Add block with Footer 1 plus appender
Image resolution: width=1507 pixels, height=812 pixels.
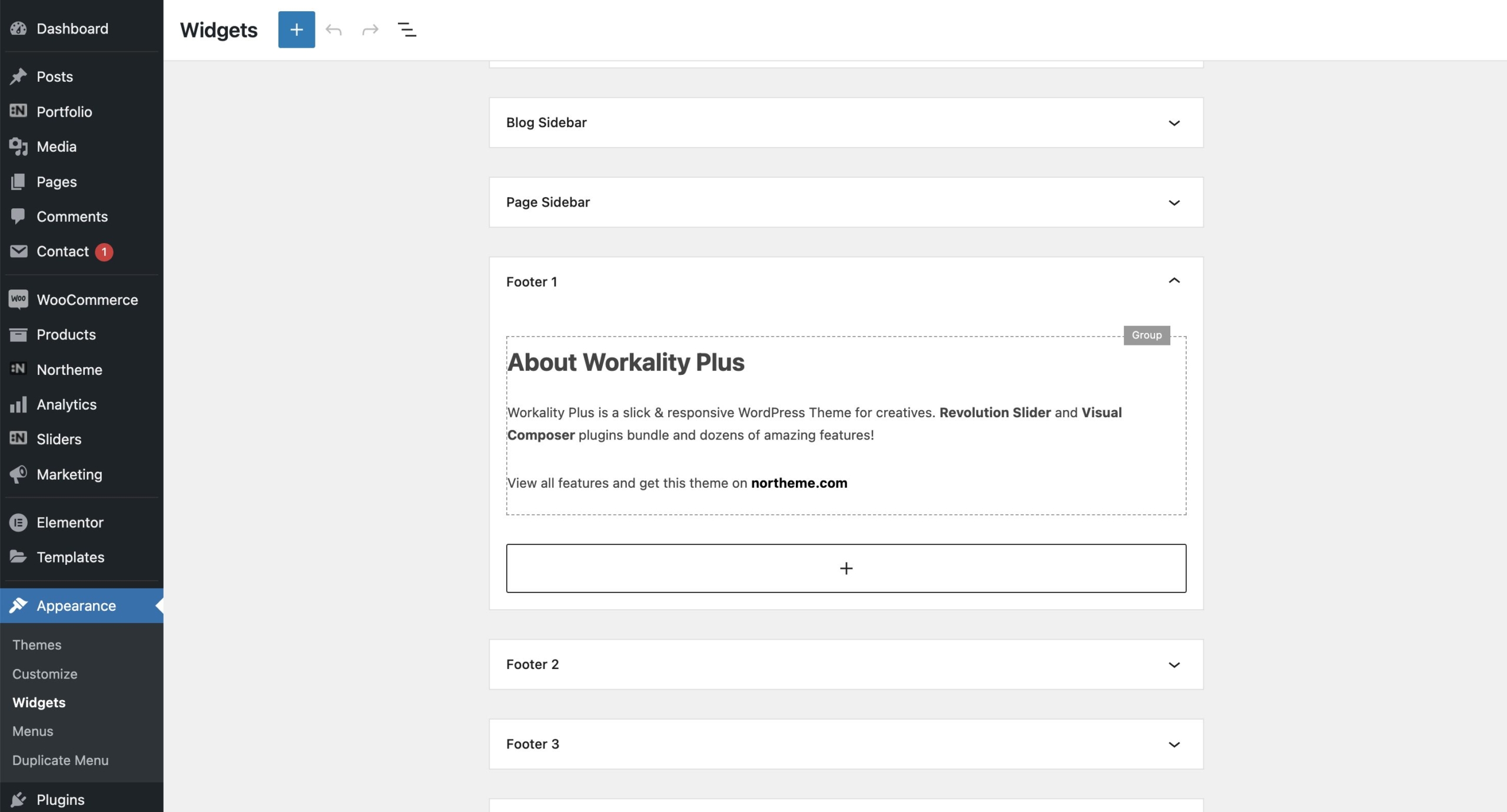point(846,568)
